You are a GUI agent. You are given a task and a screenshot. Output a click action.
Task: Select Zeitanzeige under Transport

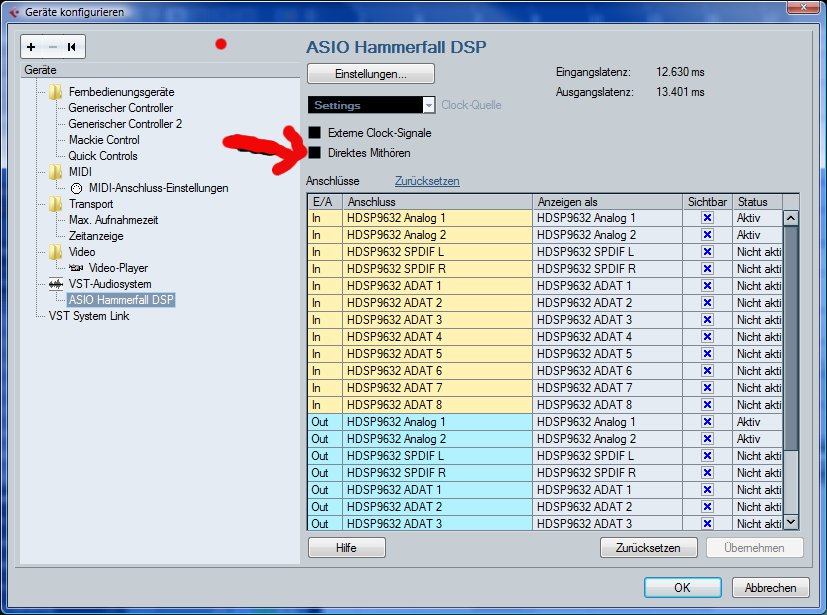coord(96,236)
